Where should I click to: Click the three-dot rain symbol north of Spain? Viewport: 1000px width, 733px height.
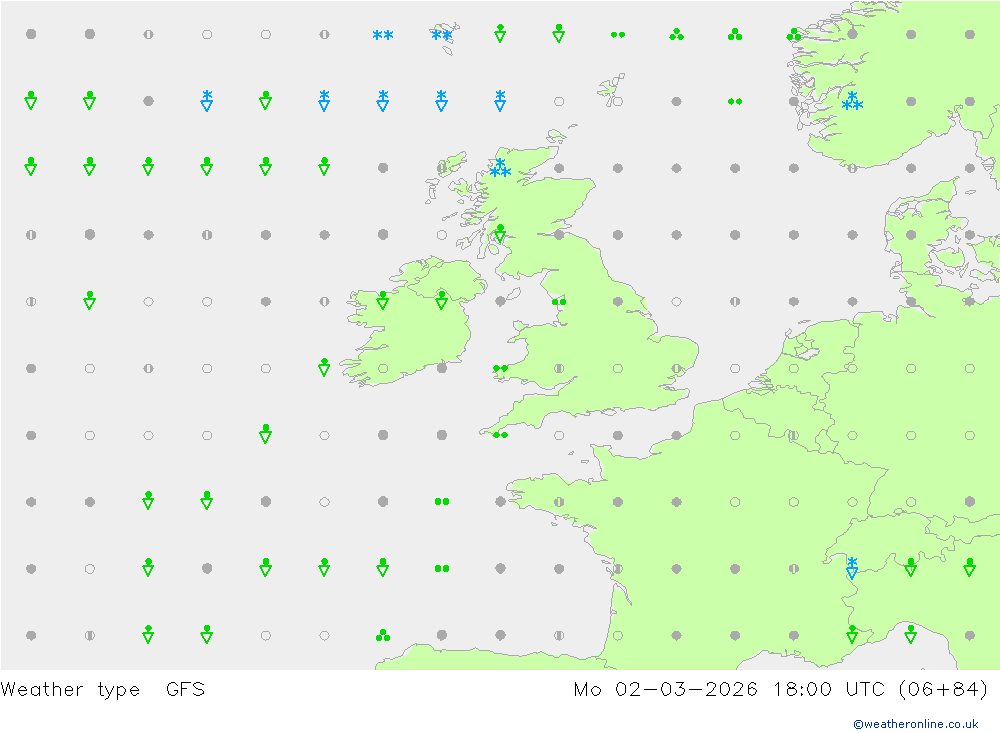382,635
